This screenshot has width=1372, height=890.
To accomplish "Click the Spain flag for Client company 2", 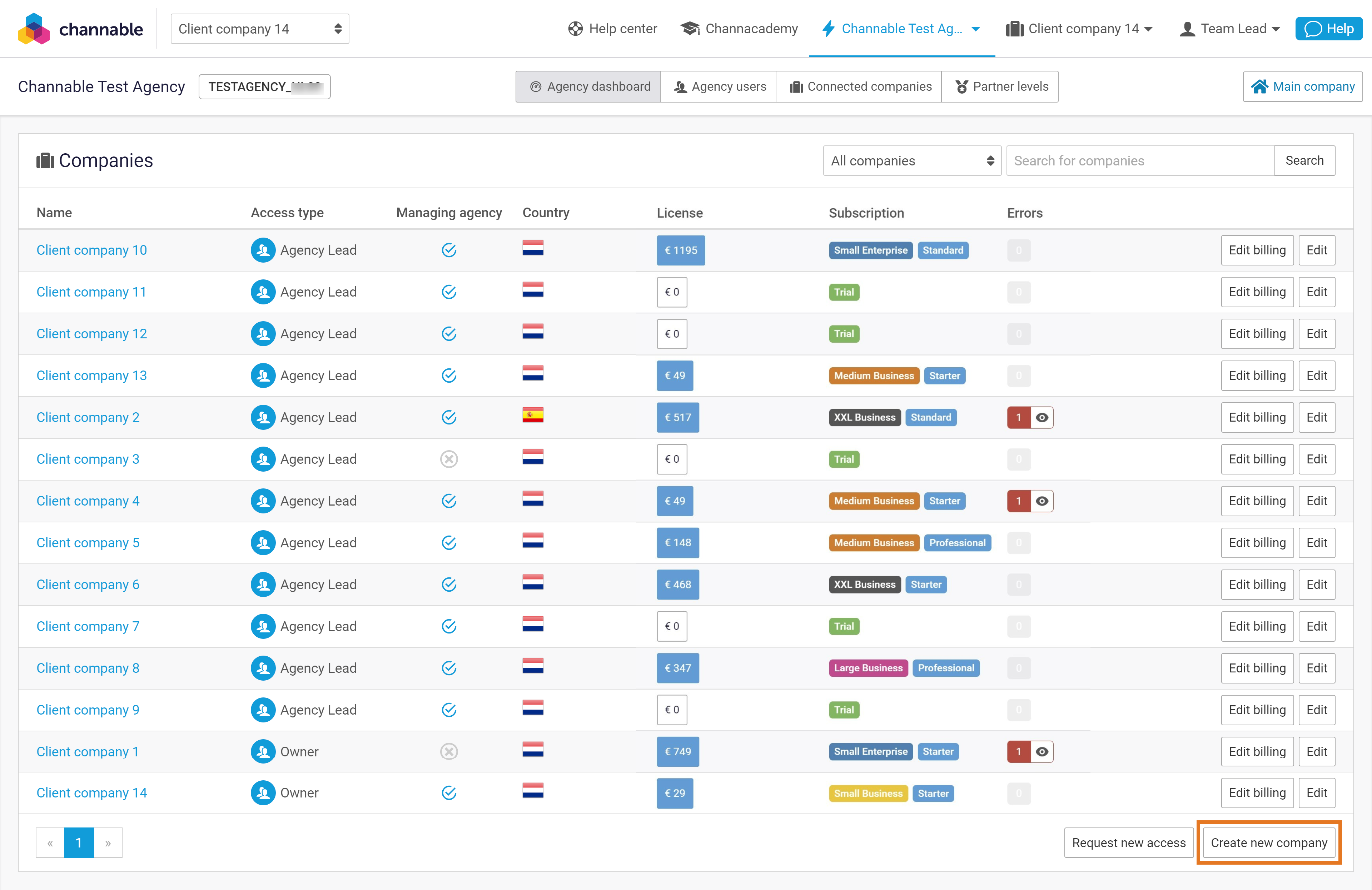I will (x=533, y=416).
